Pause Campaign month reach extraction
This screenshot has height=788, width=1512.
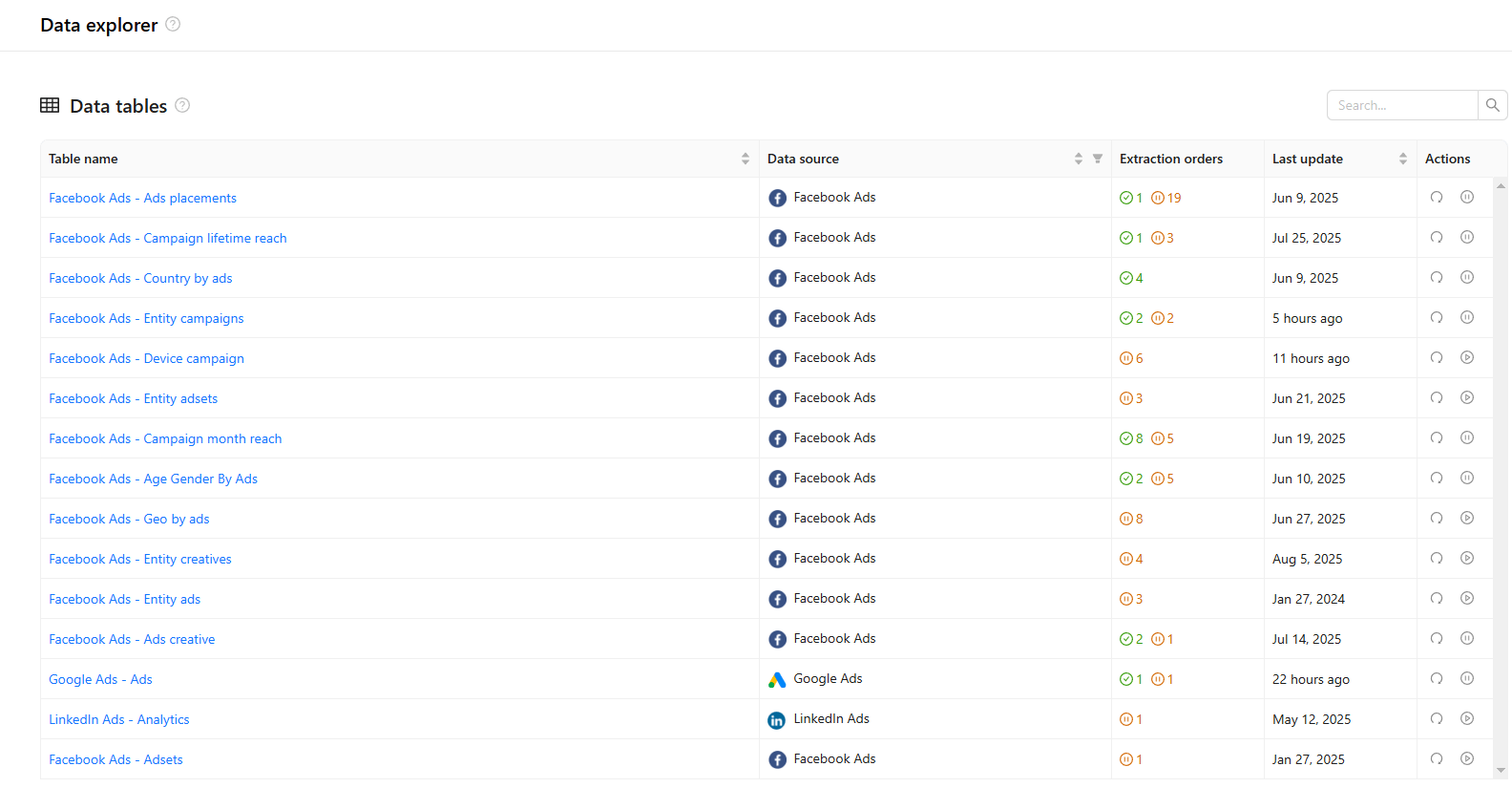(1467, 437)
